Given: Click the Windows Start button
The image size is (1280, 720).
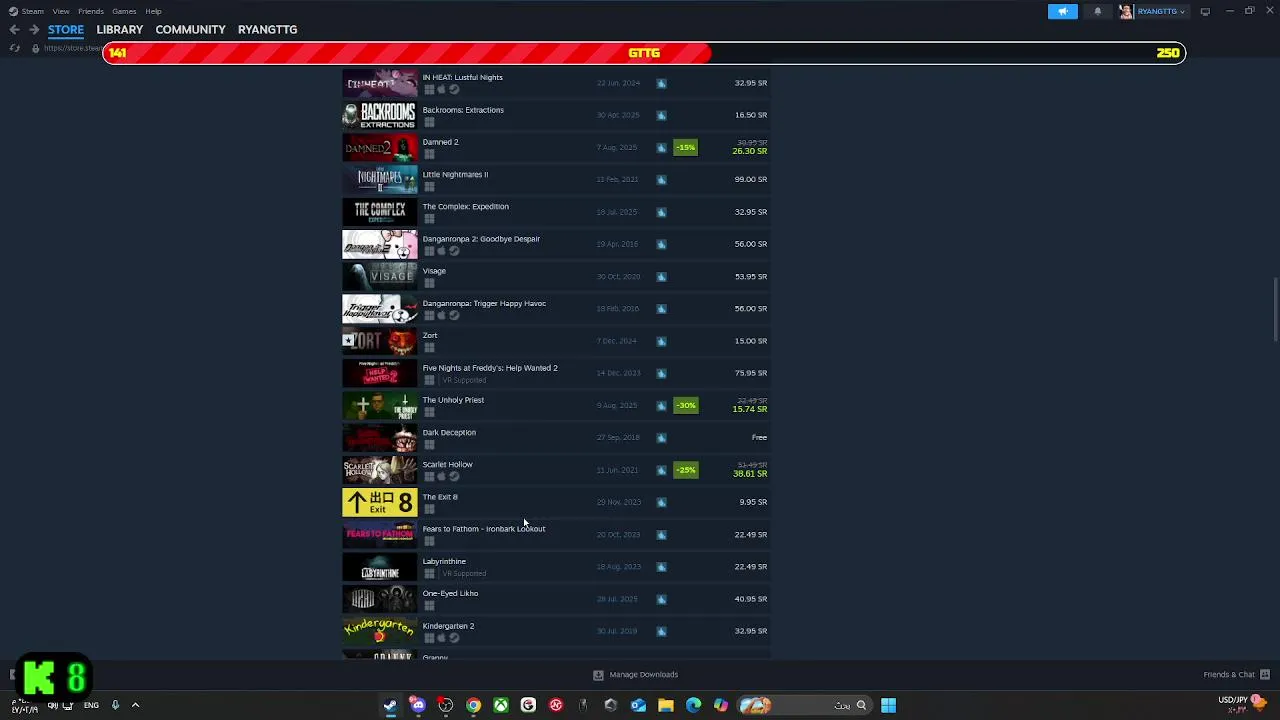Looking at the screenshot, I should tap(888, 705).
